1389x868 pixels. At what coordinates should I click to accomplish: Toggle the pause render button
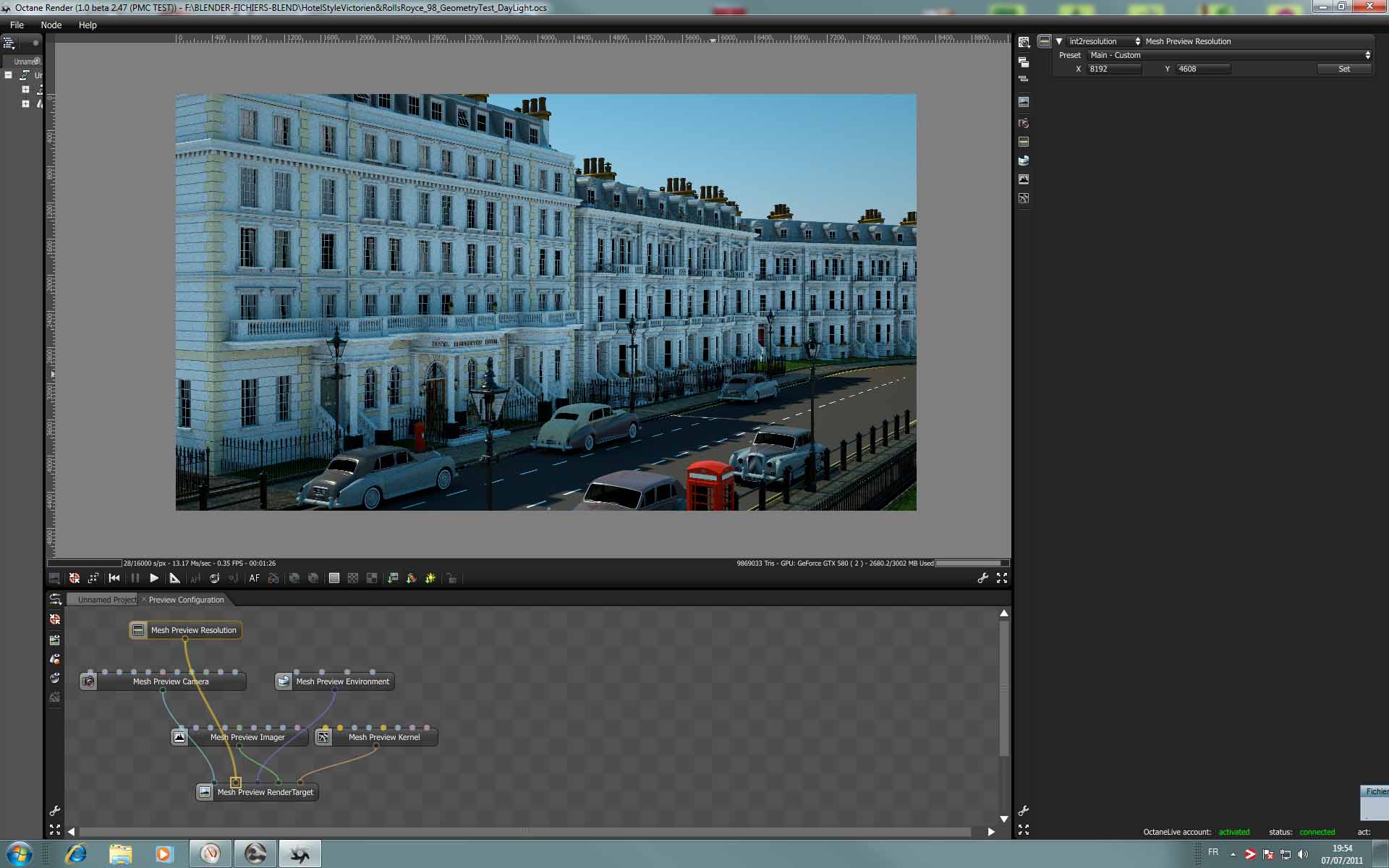pos(135,578)
